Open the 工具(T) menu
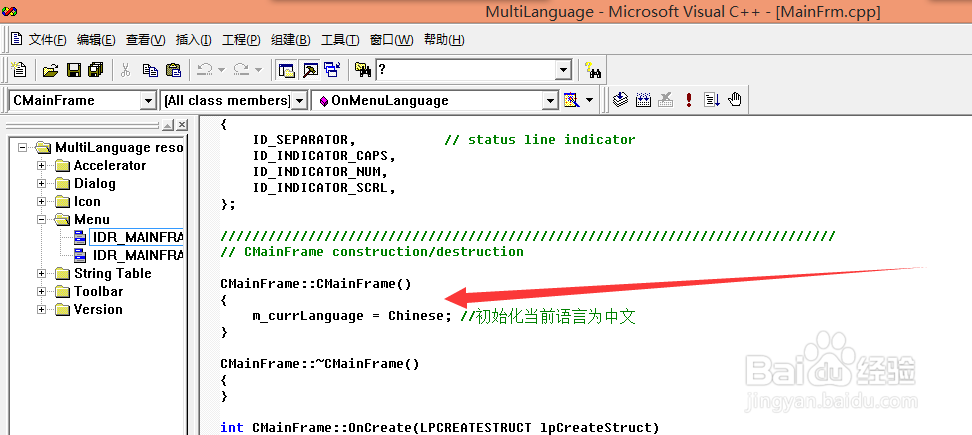Viewport: 972px width, 435px height. pos(340,40)
